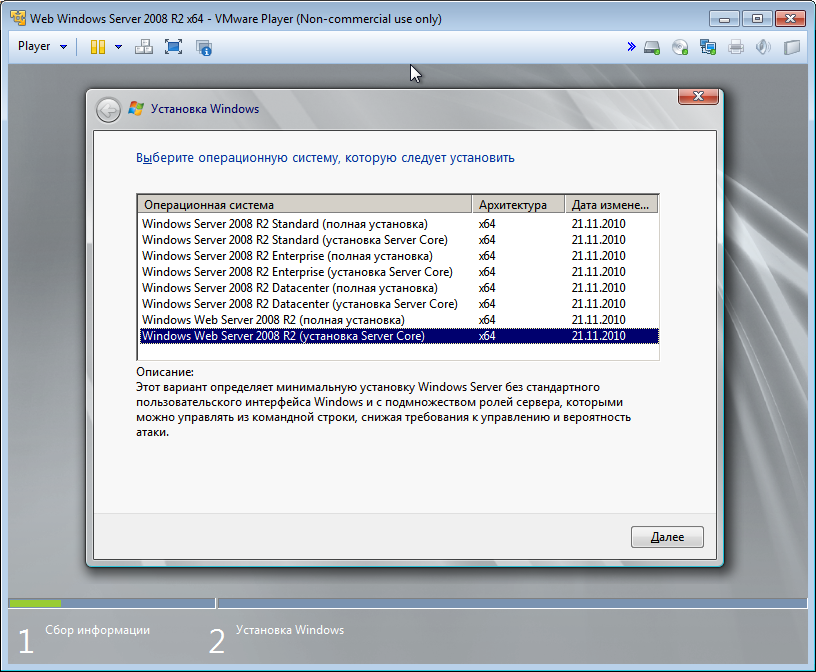This screenshot has height=672, width=816.
Task: Select Server 2008 R2 Standard (полная установка)
Action: [x=399, y=224]
